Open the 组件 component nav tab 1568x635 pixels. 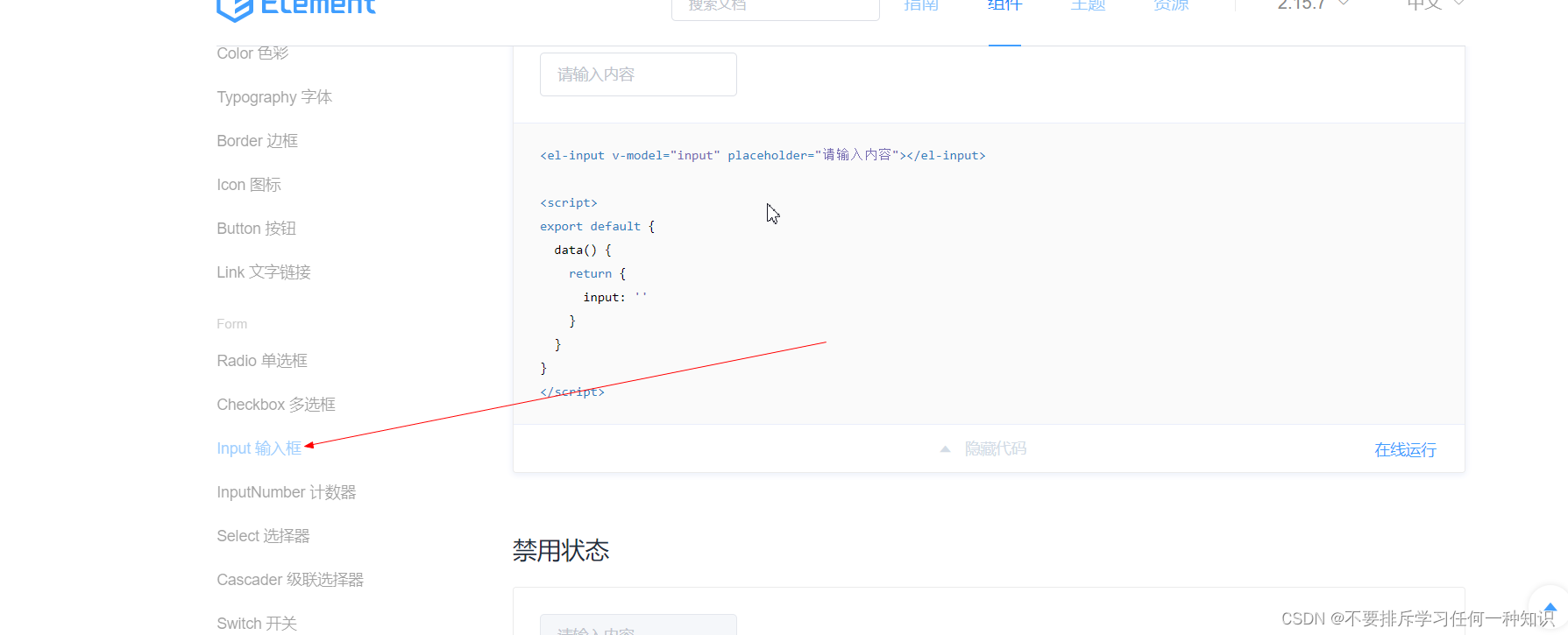(1004, 6)
